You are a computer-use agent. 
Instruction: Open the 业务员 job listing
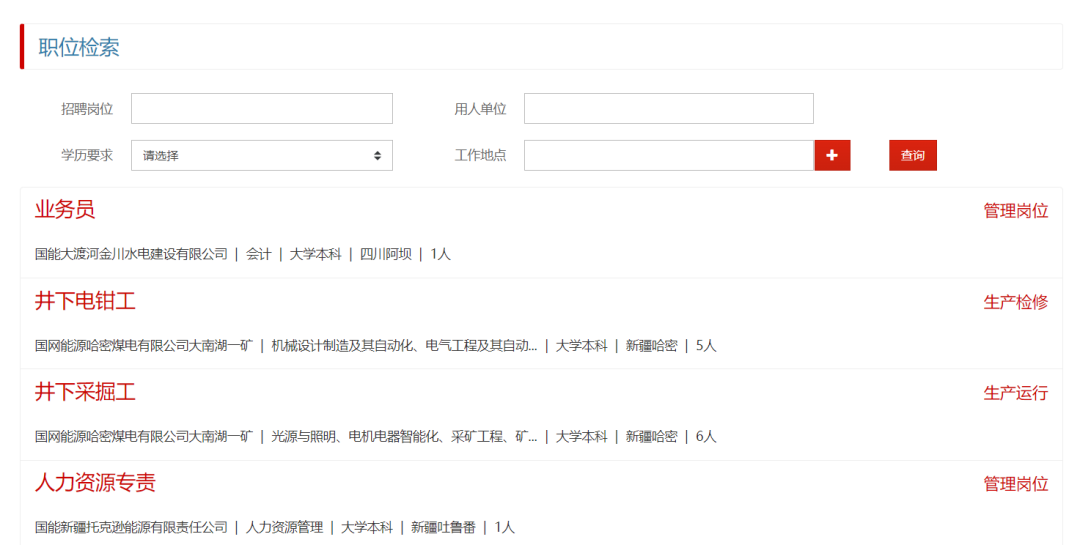coord(65,210)
